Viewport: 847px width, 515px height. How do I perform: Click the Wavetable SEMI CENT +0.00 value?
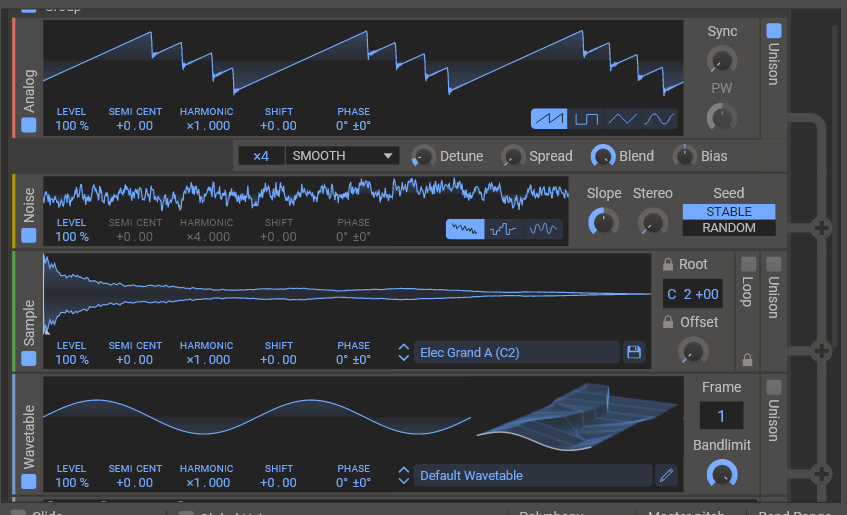coord(135,482)
